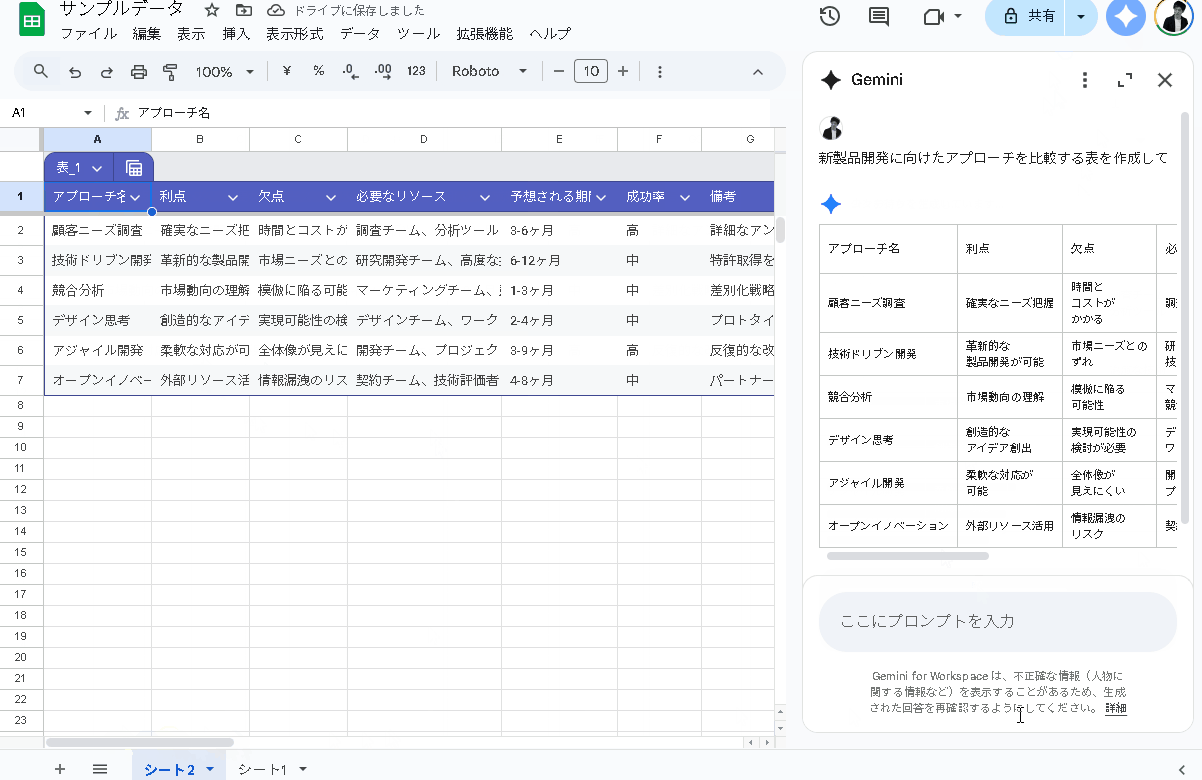This screenshot has height=780, width=1202.
Task: Open the 利点 column filter dropdown
Action: (232, 197)
